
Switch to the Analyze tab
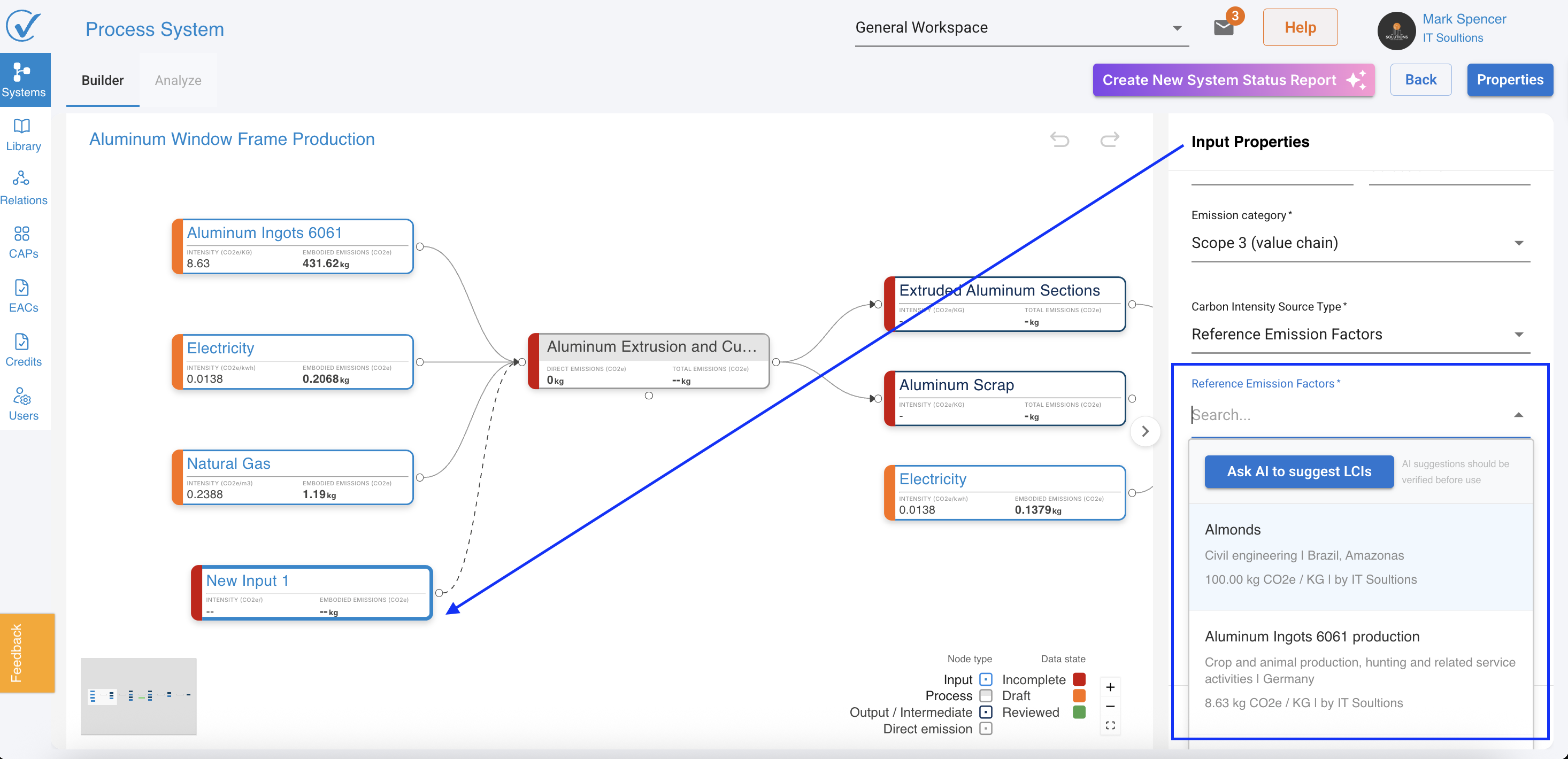point(178,80)
